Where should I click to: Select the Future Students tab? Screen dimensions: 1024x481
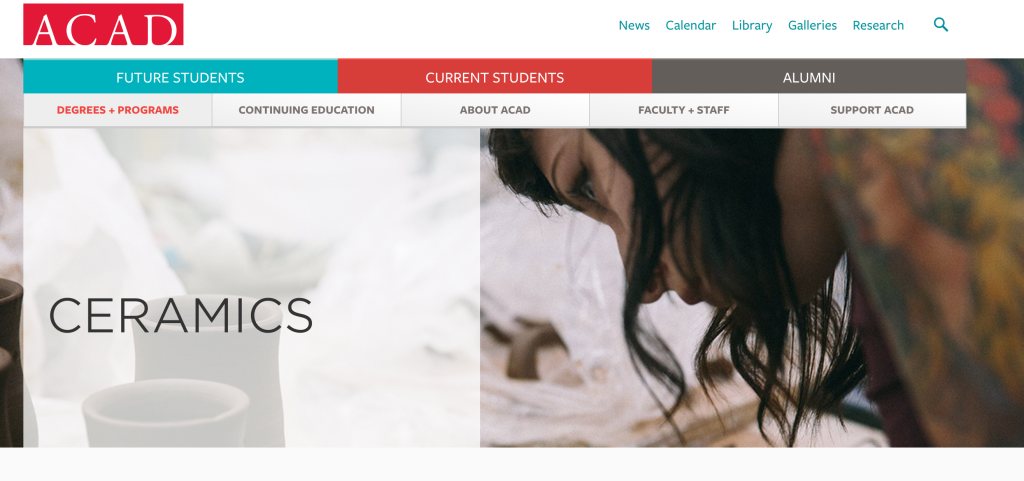(180, 77)
